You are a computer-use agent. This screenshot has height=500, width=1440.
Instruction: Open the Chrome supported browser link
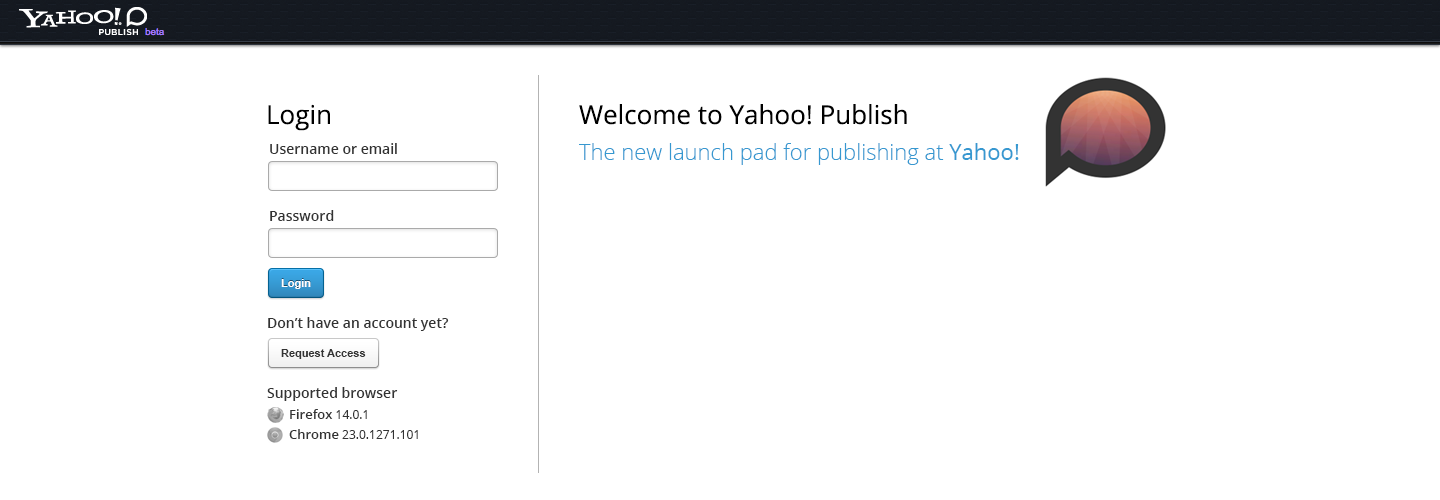click(313, 435)
